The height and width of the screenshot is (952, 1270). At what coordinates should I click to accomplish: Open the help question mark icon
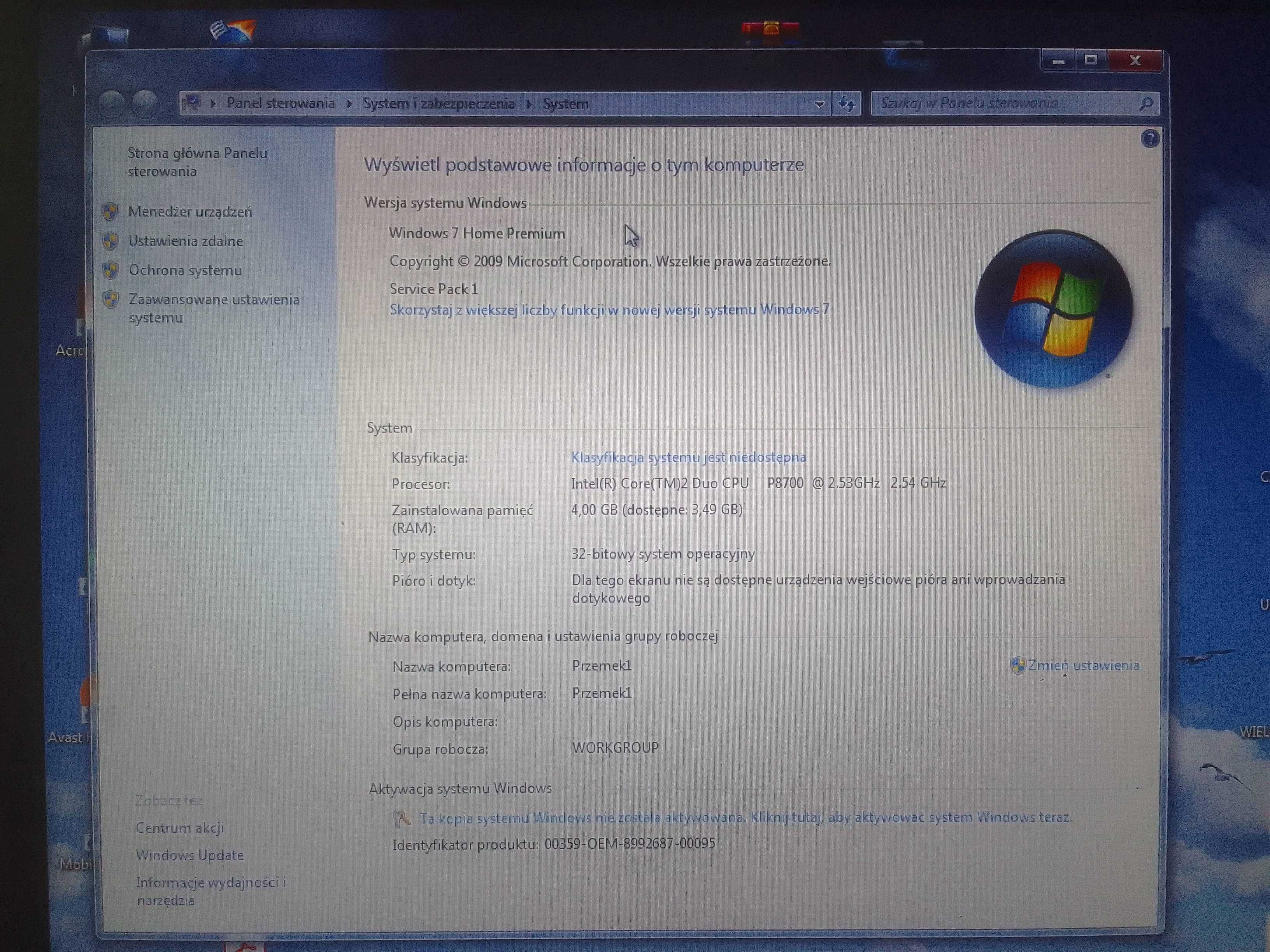(x=1150, y=139)
